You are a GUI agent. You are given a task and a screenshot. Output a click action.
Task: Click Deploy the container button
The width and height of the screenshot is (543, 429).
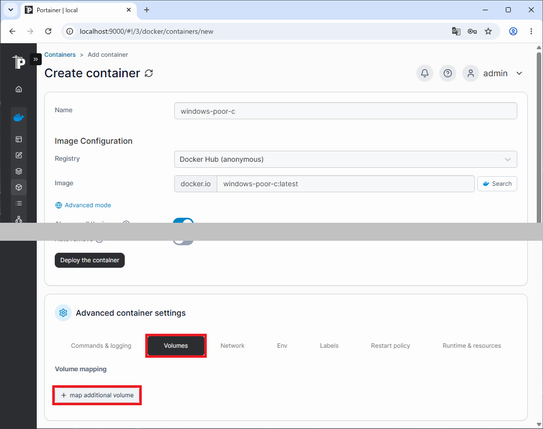tap(90, 260)
